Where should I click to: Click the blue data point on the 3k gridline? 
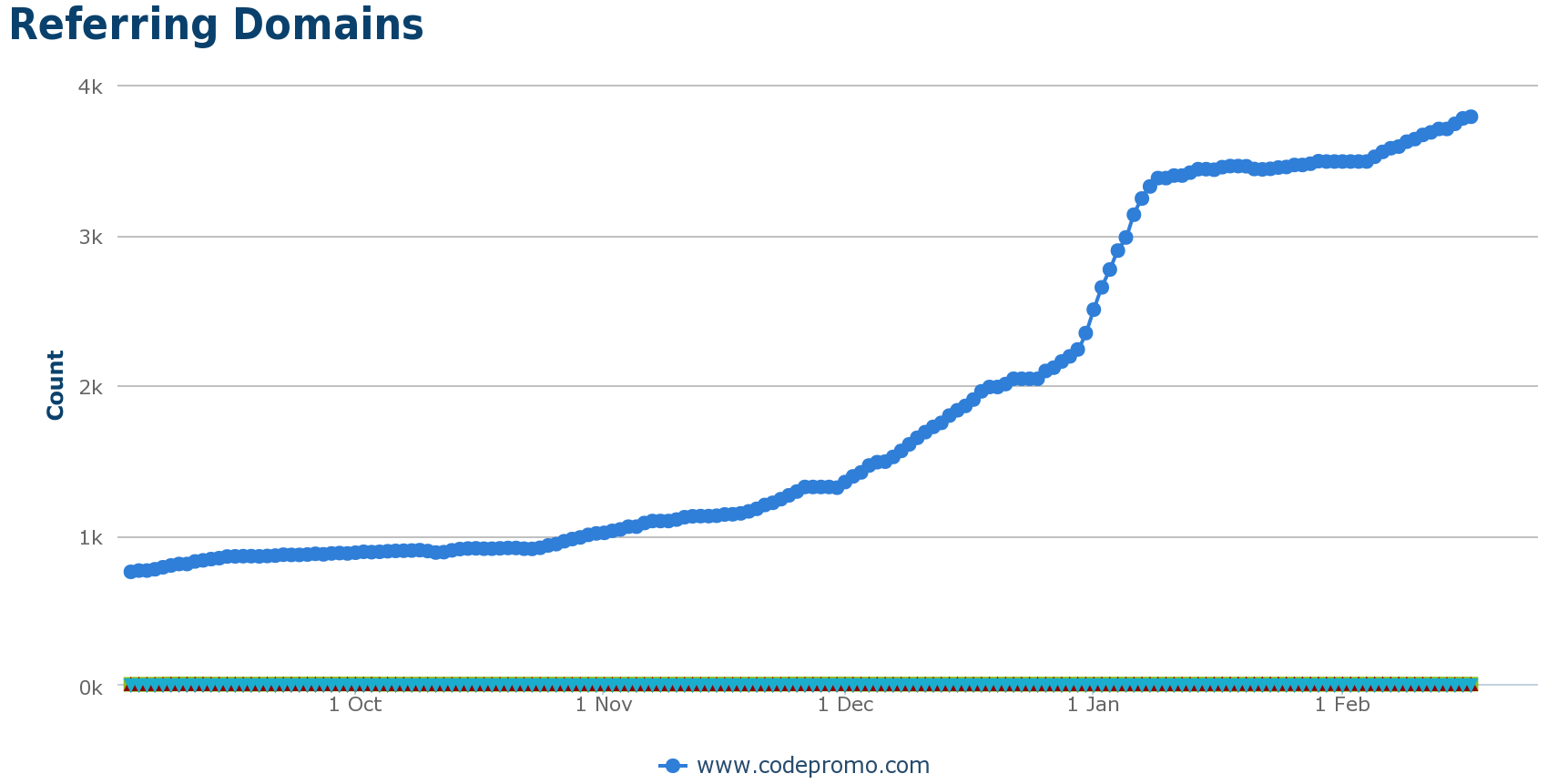coord(1125,238)
